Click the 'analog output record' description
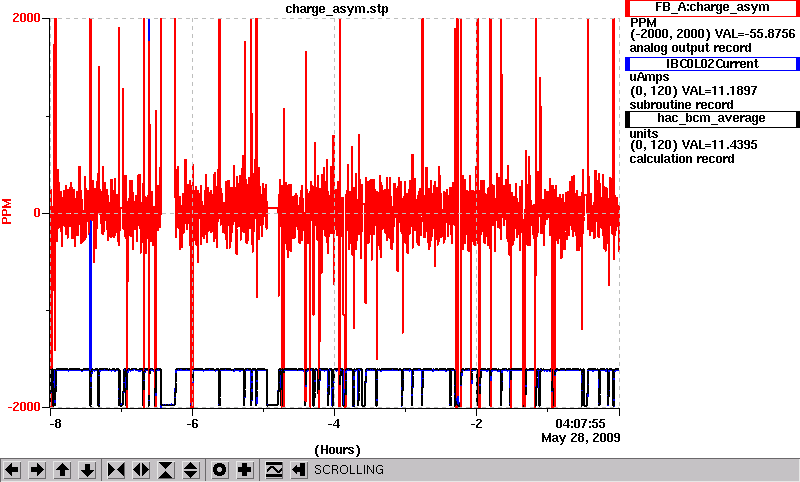Image resolution: width=800 pixels, height=482 pixels. click(690, 48)
